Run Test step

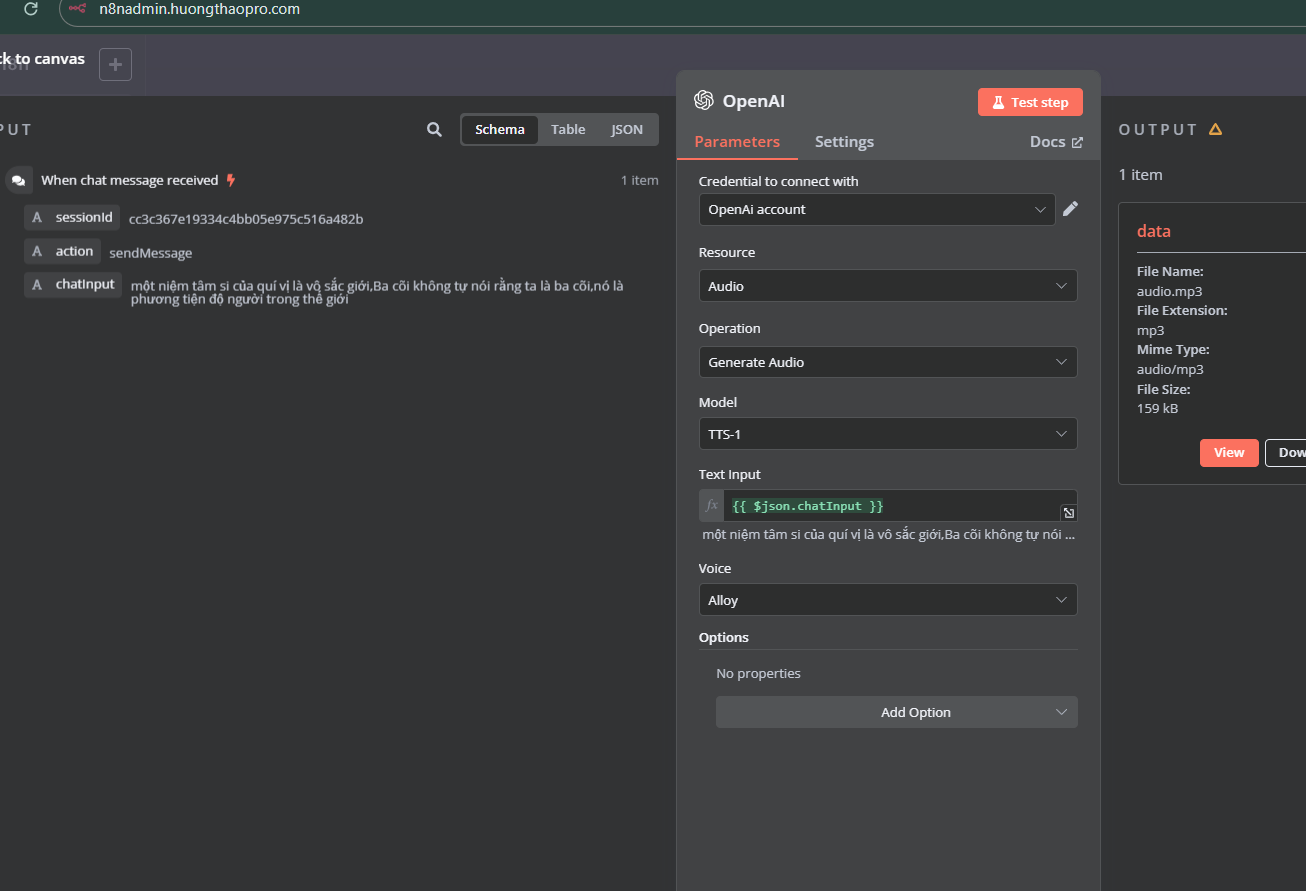(x=1030, y=102)
